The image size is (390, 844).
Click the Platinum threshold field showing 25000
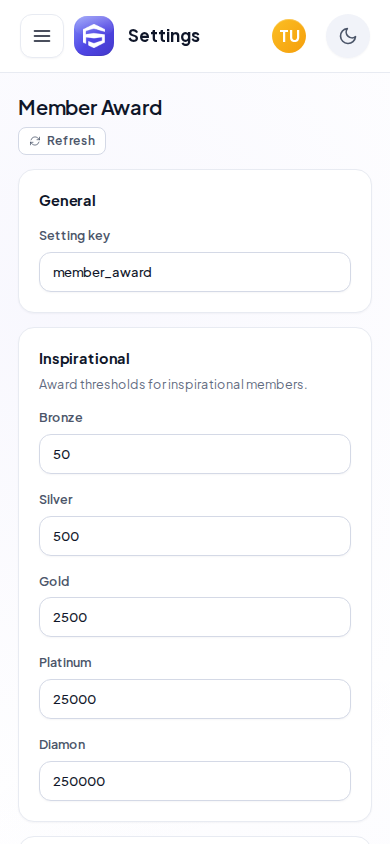(x=195, y=699)
